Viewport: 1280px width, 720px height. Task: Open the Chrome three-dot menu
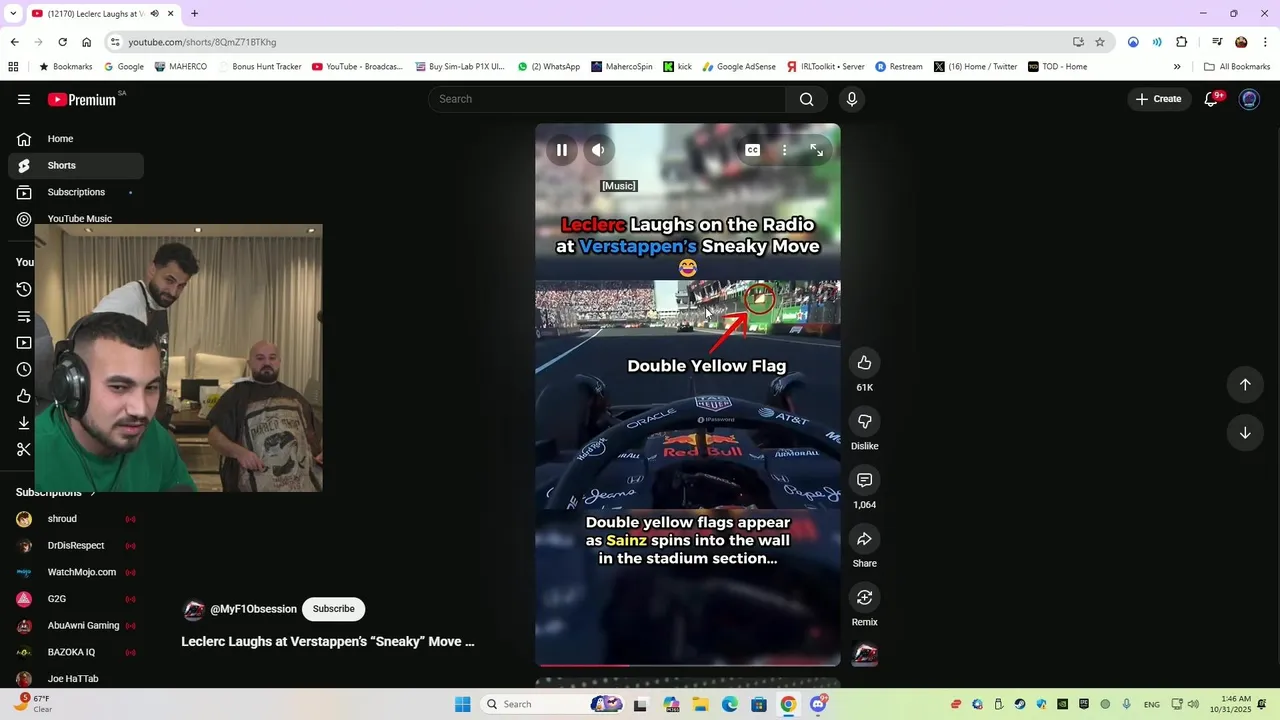[1265, 42]
